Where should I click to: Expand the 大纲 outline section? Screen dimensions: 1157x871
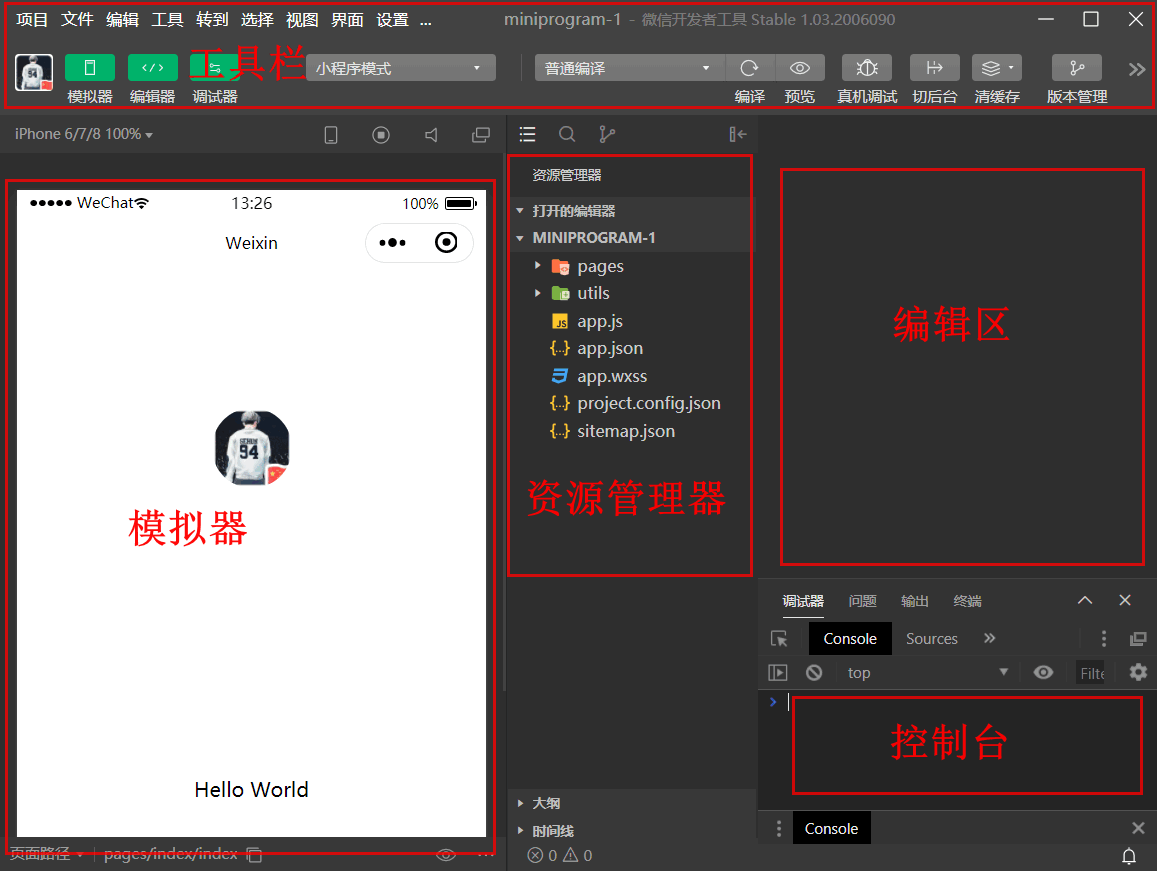tap(633, 803)
